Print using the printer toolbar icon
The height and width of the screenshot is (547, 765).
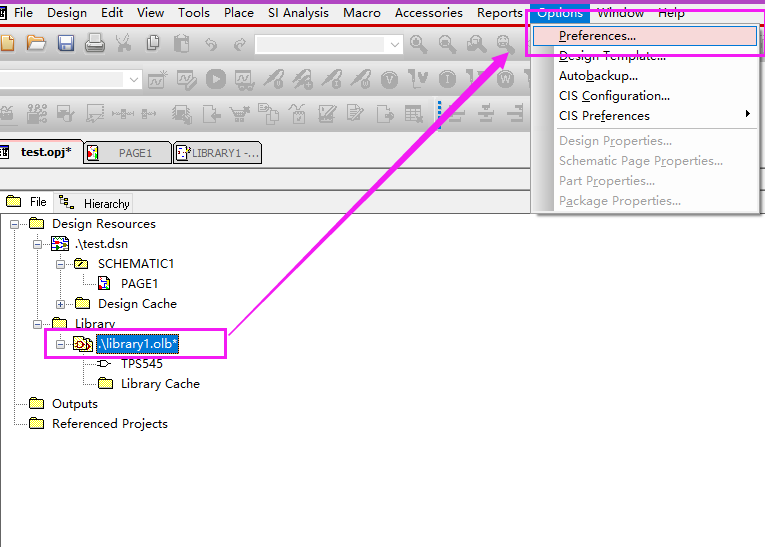click(95, 44)
